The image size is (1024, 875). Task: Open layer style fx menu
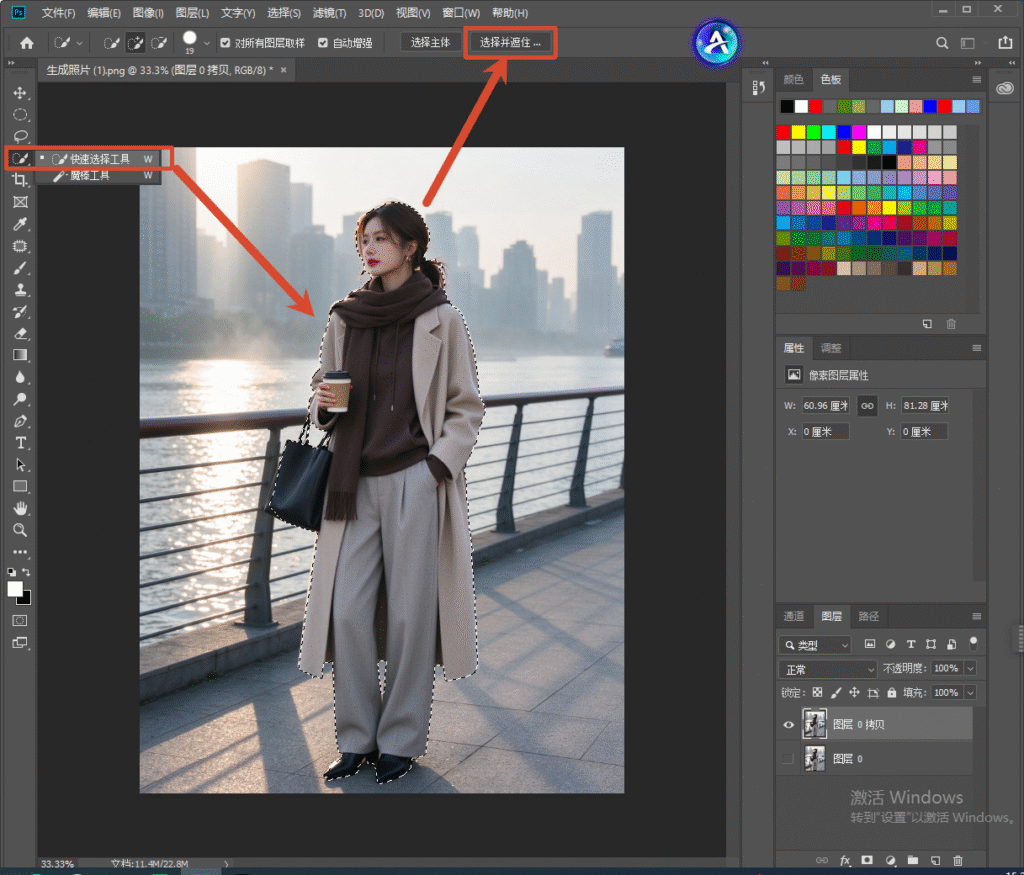click(845, 860)
